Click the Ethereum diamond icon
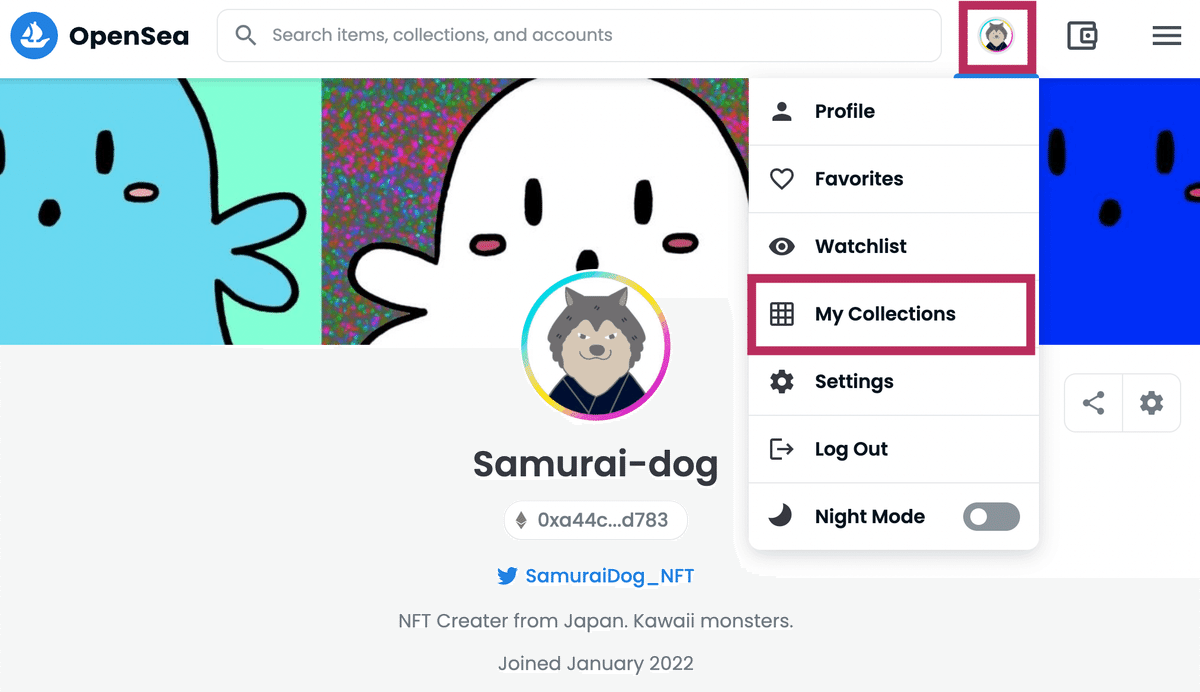 tap(521, 520)
